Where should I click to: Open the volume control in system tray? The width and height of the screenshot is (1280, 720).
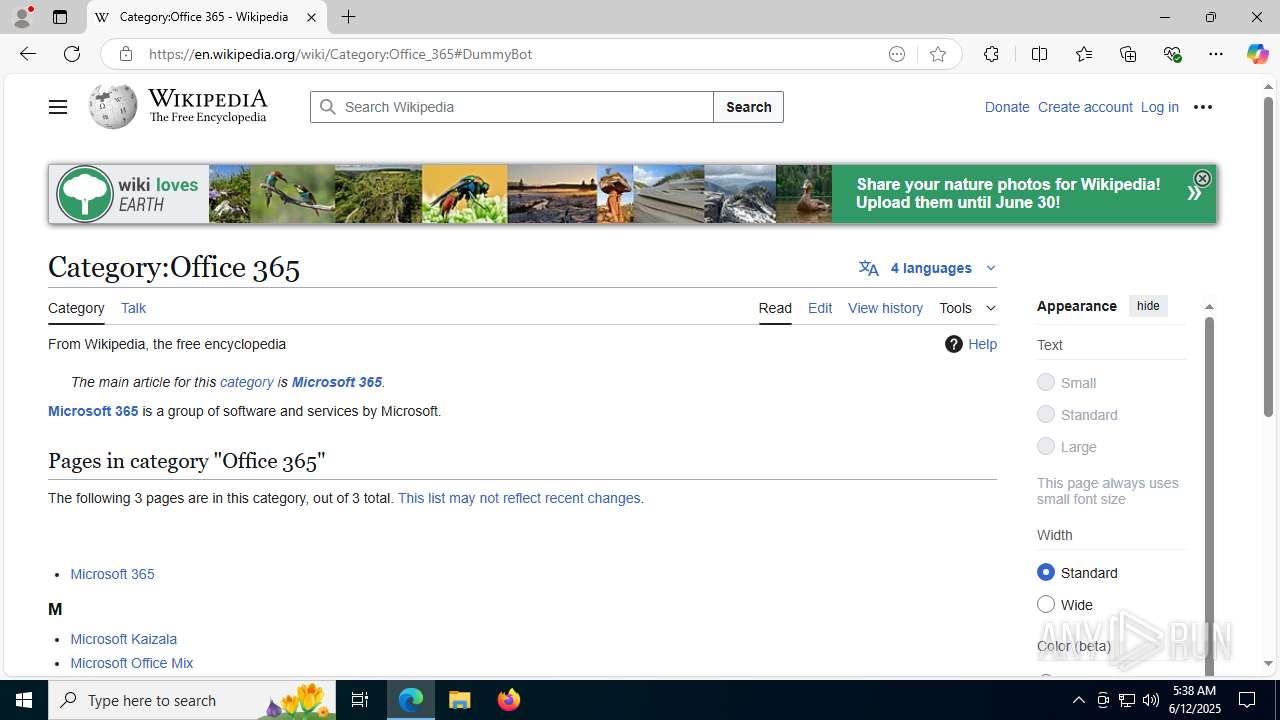[1151, 700]
